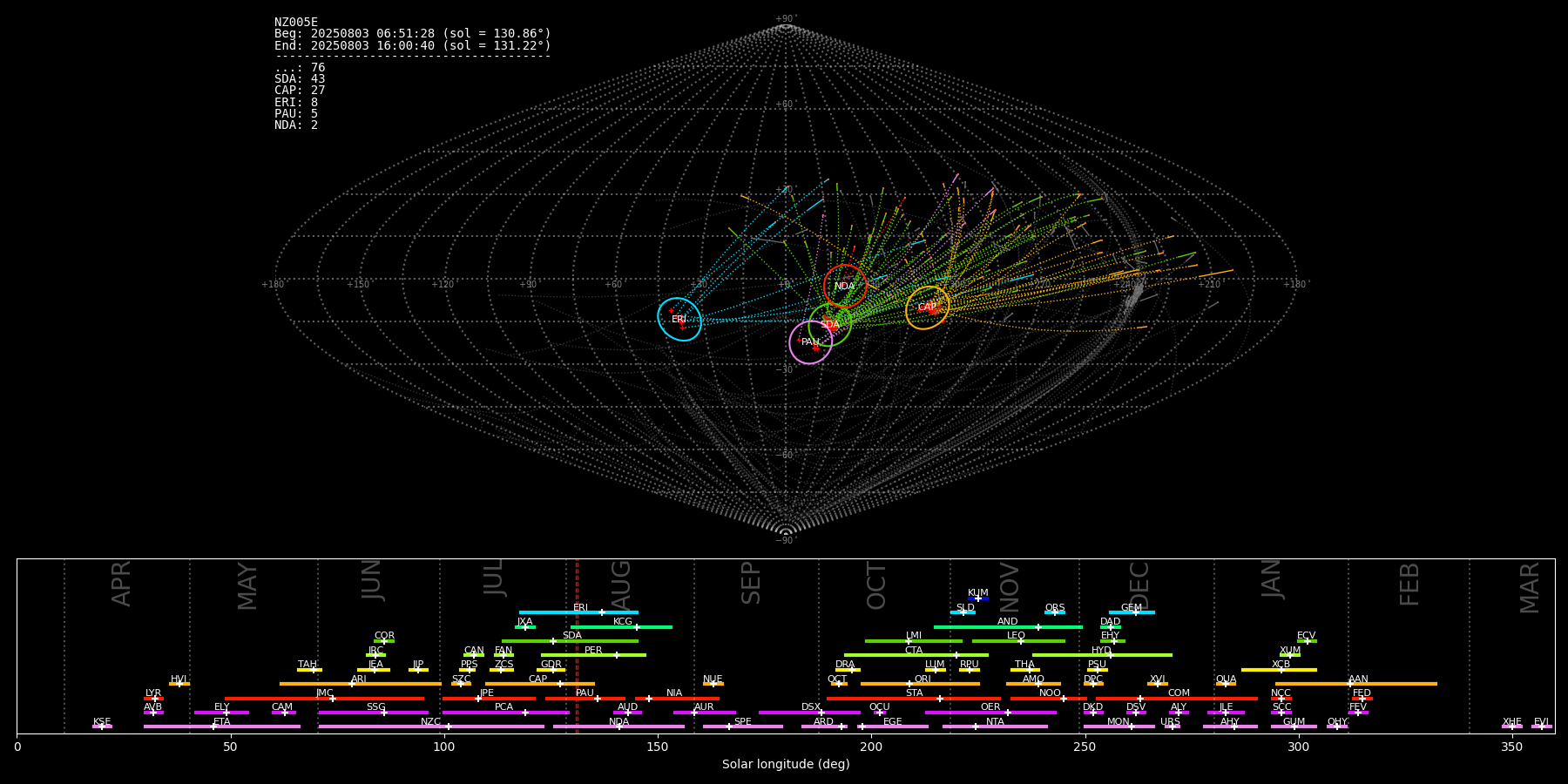Click the ETA shower bar in timeline
1568x784 pixels.
222,727
